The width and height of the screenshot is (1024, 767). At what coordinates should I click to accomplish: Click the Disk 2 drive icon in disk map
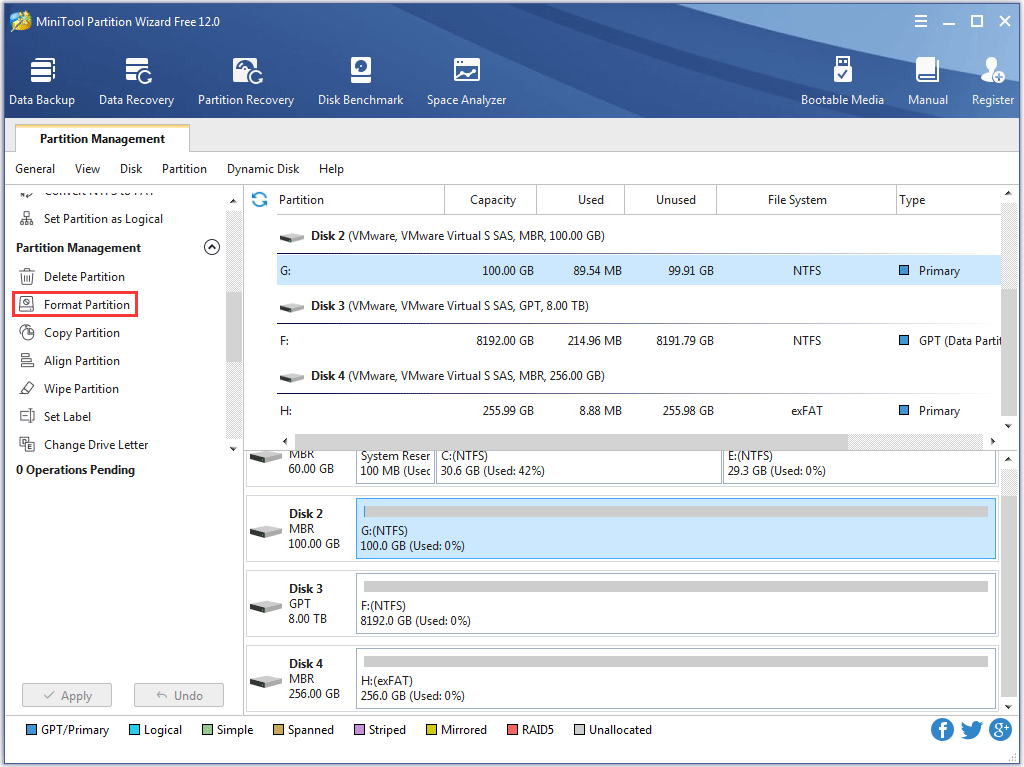(266, 531)
